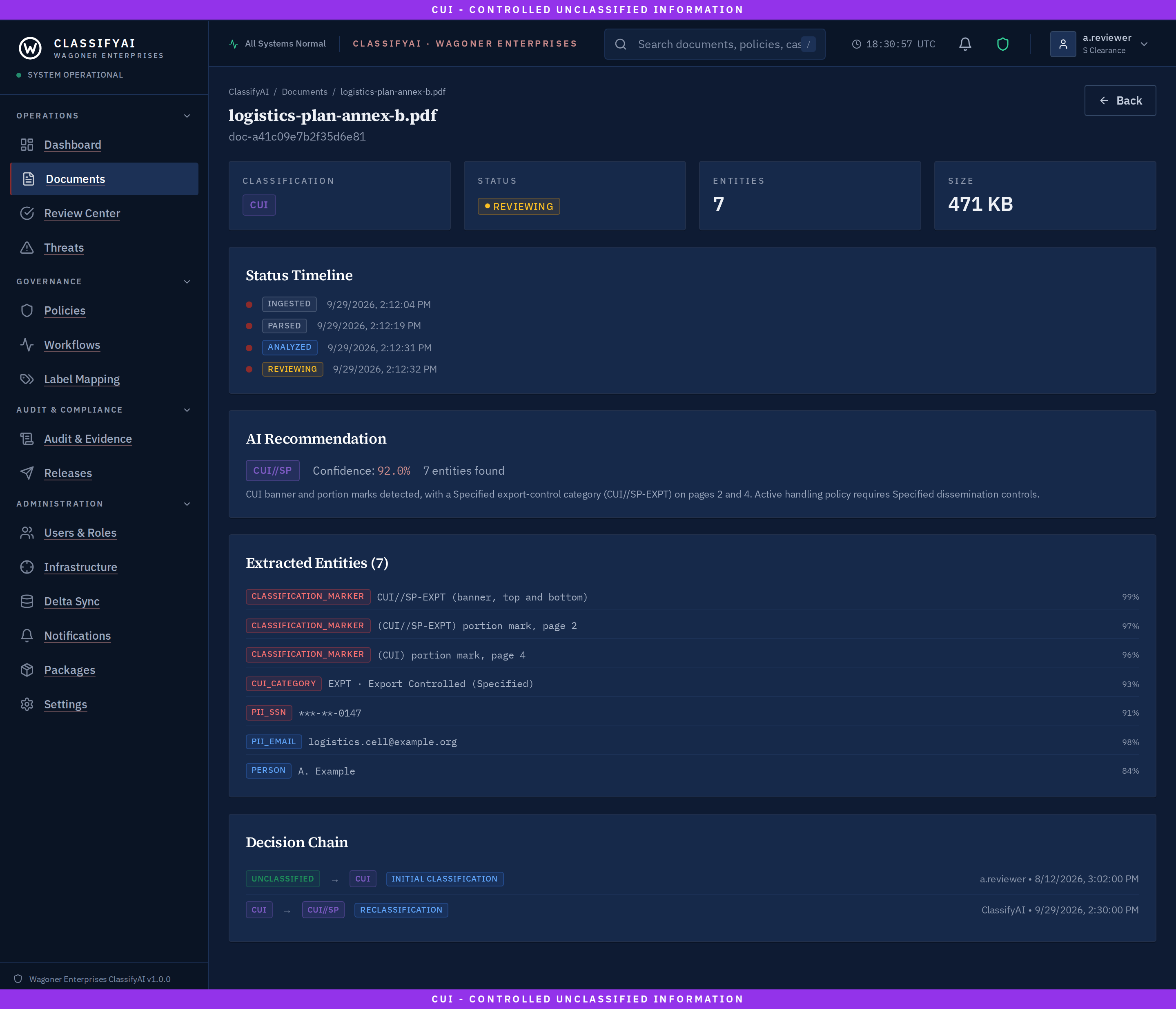Viewport: 1176px width, 1009px height.
Task: Click the Review Center checkmark icon
Action: [x=27, y=214]
